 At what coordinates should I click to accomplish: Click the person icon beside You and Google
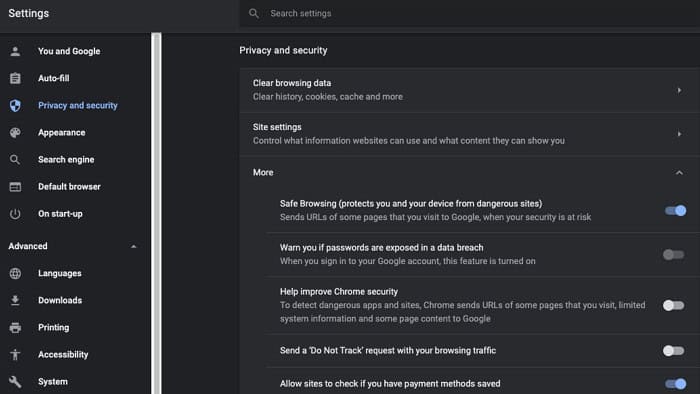pos(15,51)
